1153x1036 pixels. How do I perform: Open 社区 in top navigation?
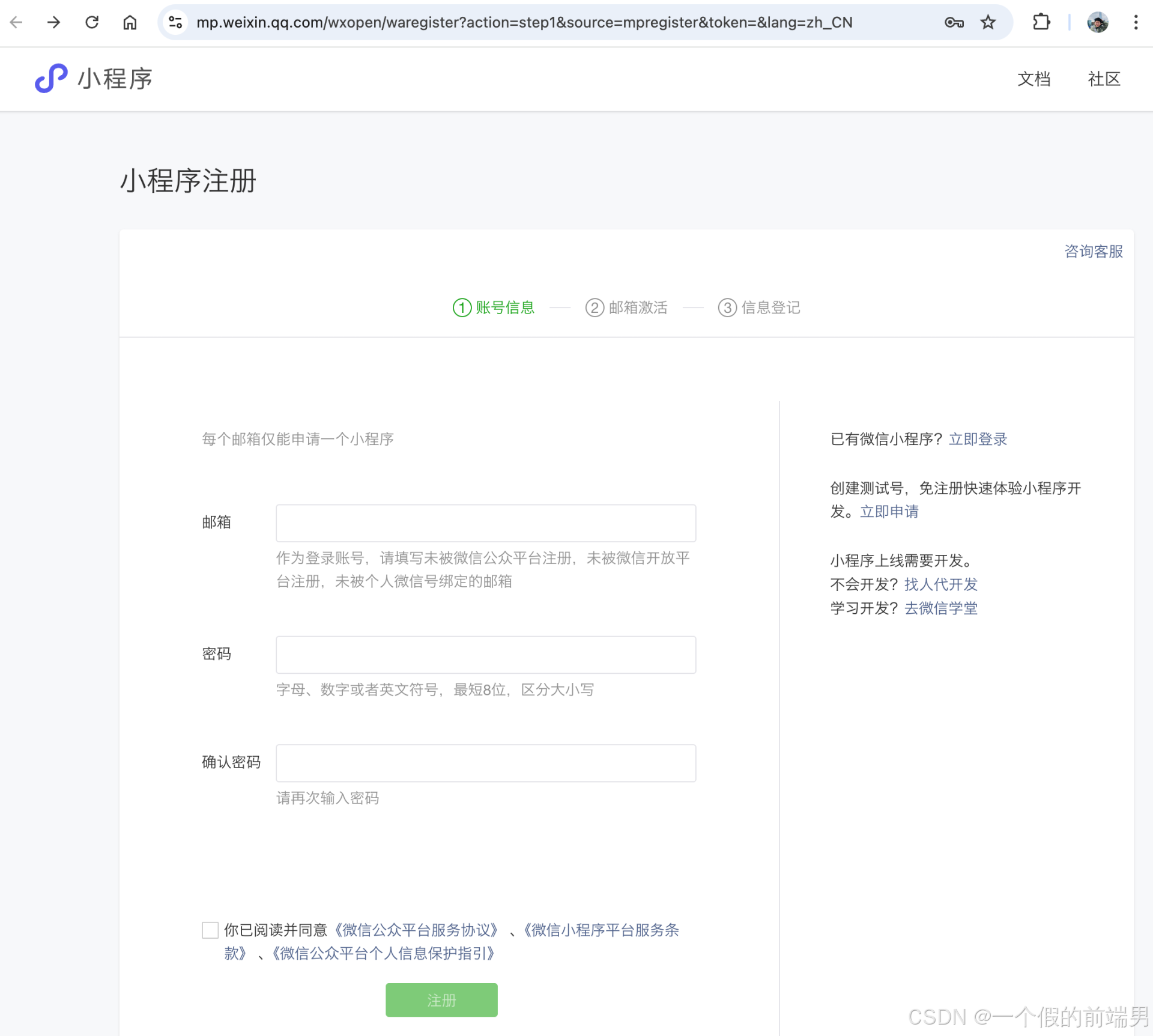pos(1104,79)
